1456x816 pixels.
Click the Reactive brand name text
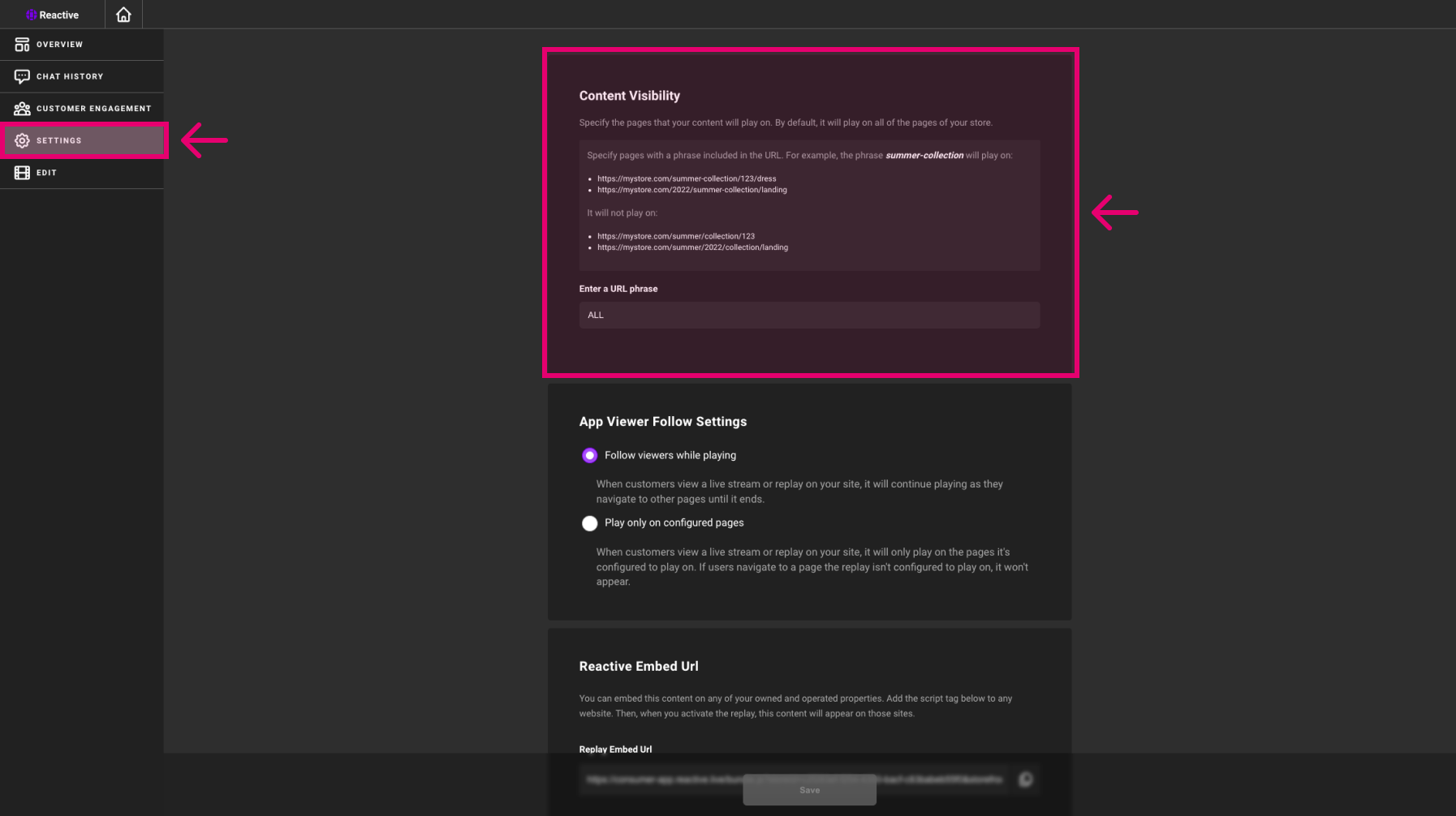[x=59, y=15]
